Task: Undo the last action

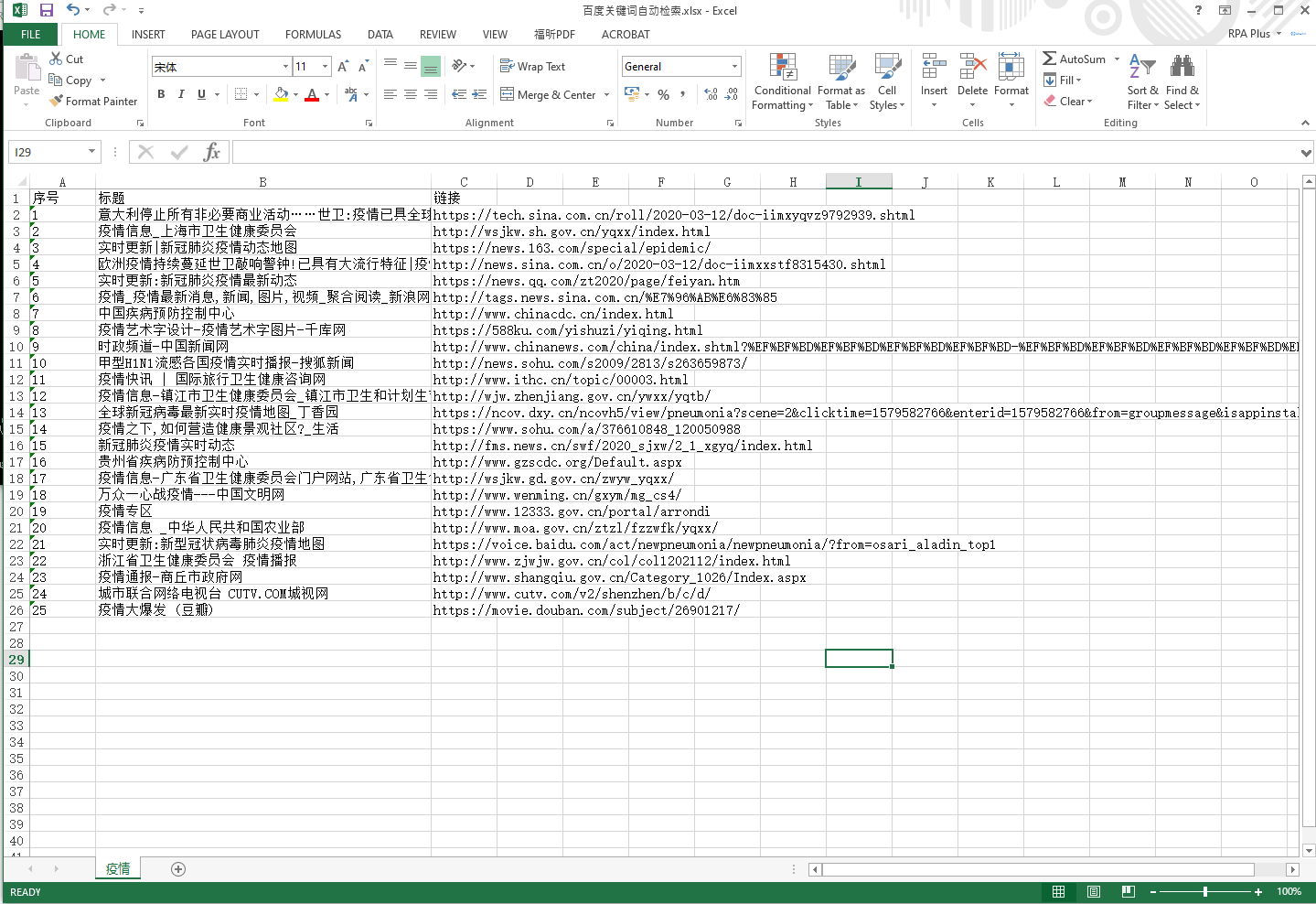Action: coord(73,10)
